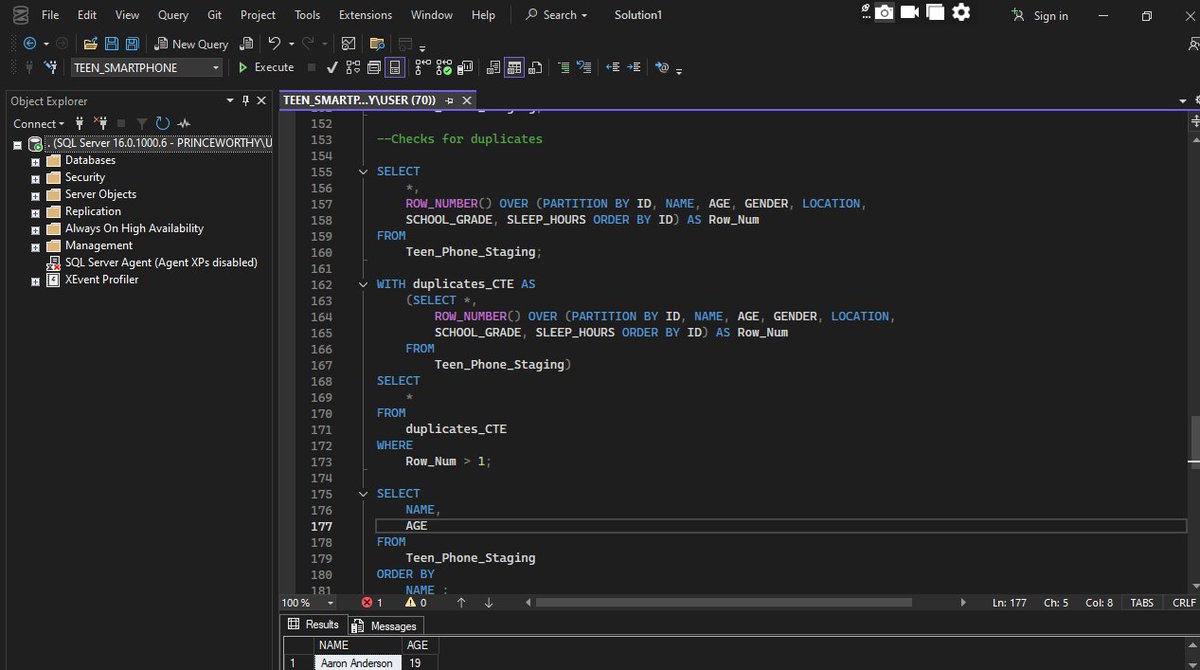This screenshot has width=1200, height=670.
Task: Open the Tools menu
Action: (x=307, y=15)
